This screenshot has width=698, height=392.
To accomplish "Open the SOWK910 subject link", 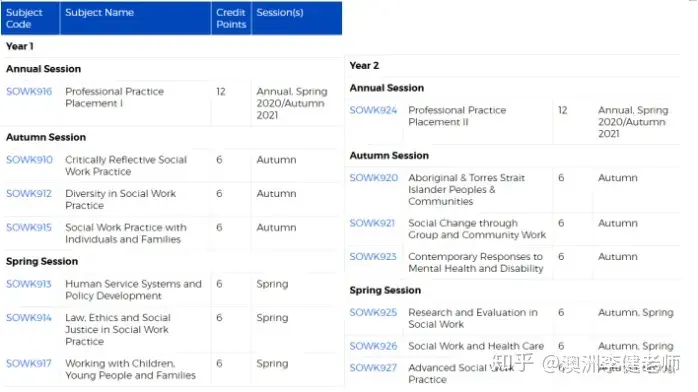I will coord(29,159).
